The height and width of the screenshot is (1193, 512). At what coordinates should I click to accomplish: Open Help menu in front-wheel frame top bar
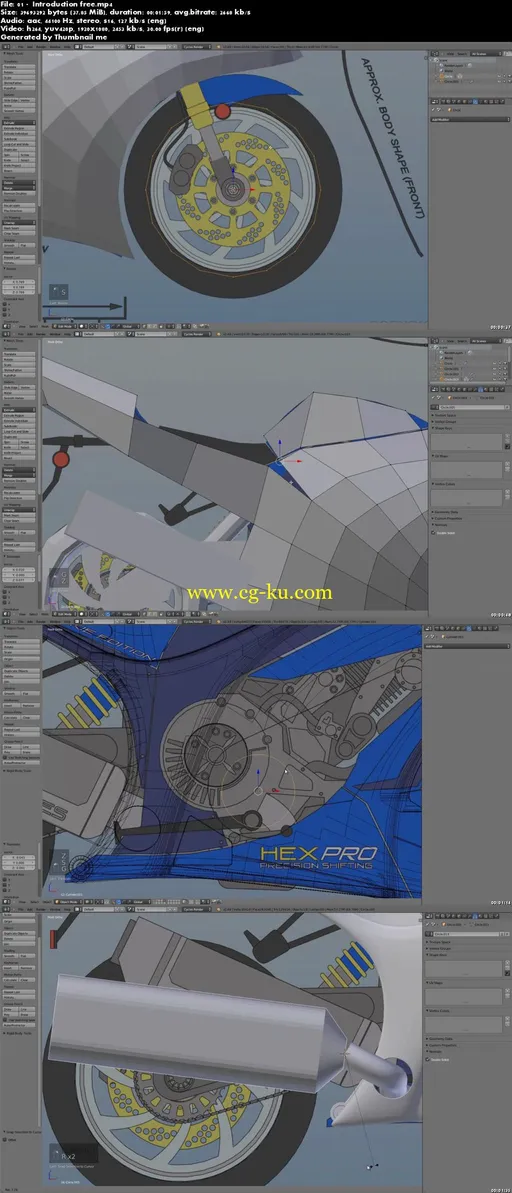pyautogui.click(x=67, y=46)
